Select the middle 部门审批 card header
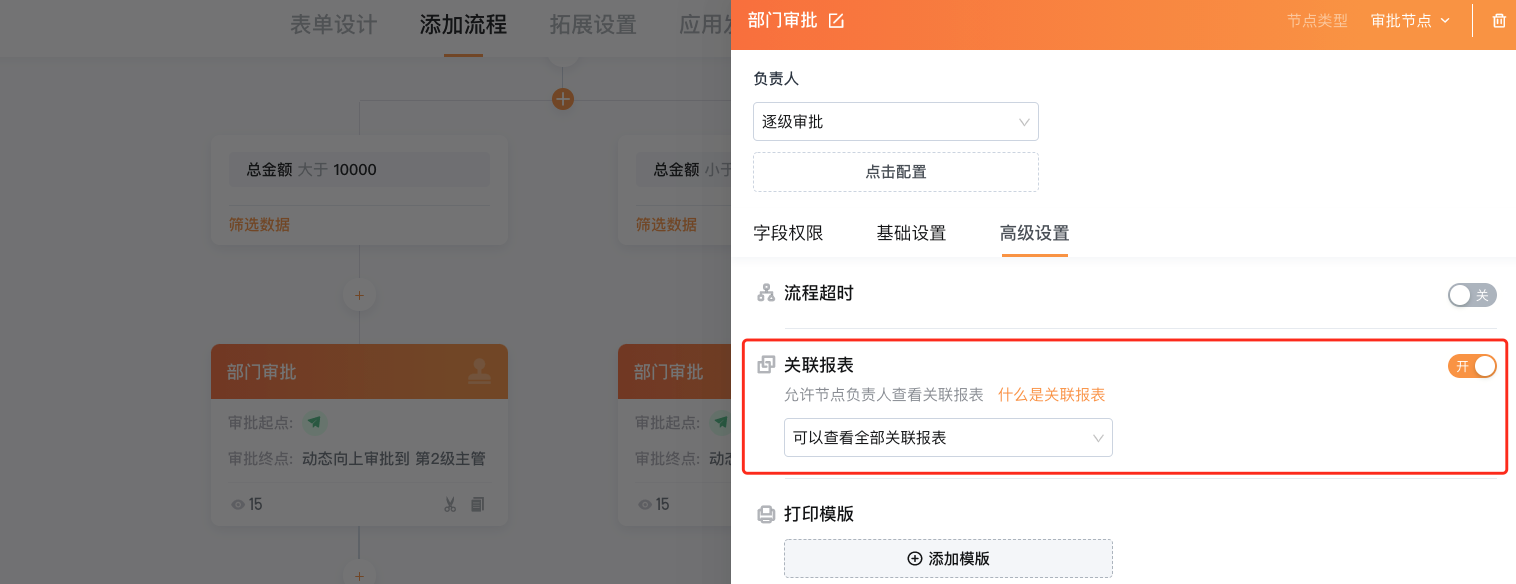Viewport: 1516px width, 584px height. (675, 372)
